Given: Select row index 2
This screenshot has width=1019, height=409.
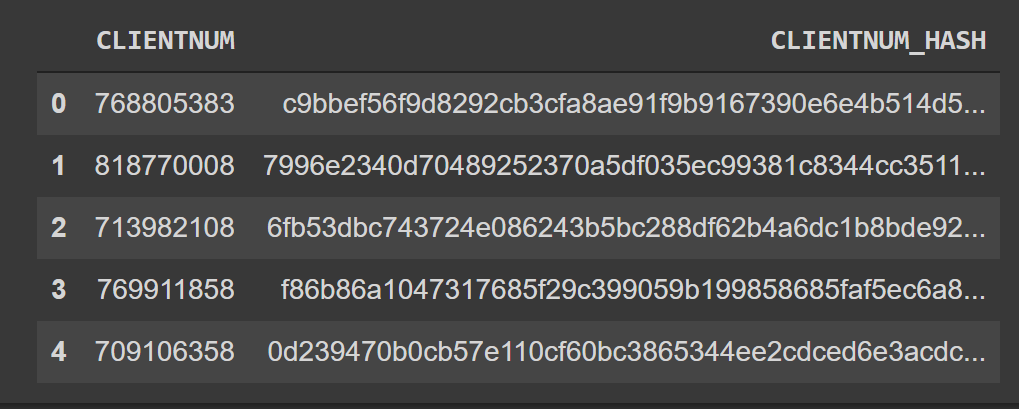Looking at the screenshot, I should pyautogui.click(x=58, y=227).
